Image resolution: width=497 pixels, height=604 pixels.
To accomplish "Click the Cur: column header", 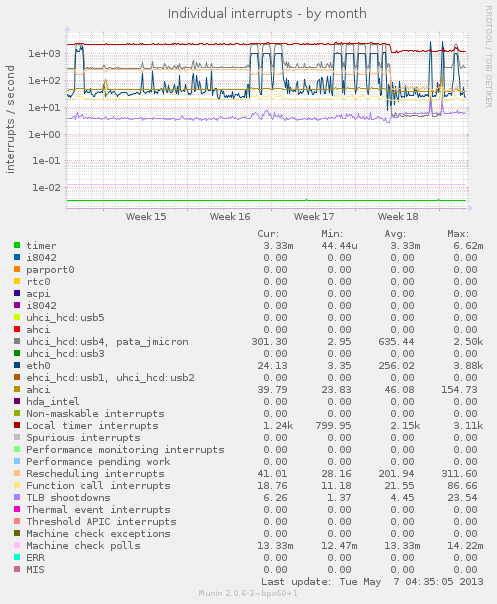I will 268,234.
